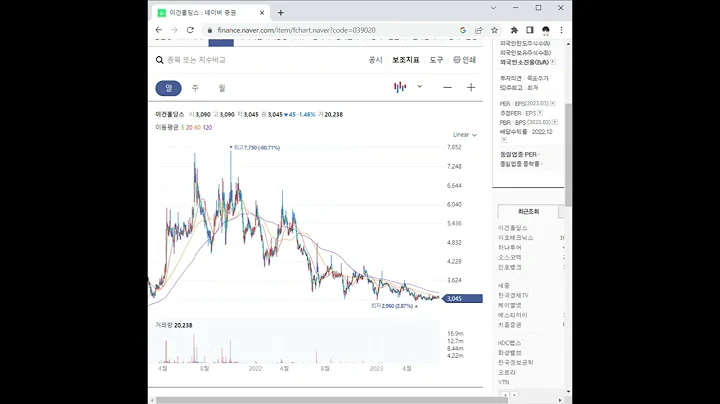Click the 최저 2,960 low-price label
720x404 pixels.
point(394,306)
